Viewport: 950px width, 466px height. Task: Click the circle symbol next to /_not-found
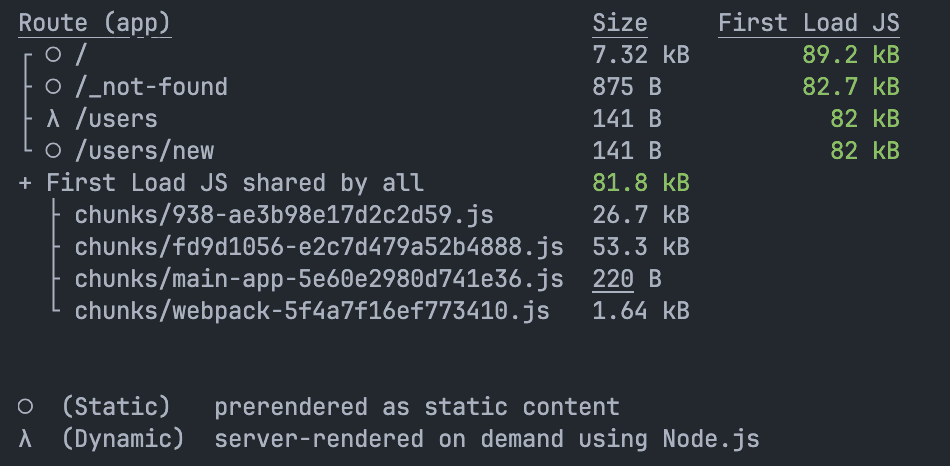pos(53,87)
